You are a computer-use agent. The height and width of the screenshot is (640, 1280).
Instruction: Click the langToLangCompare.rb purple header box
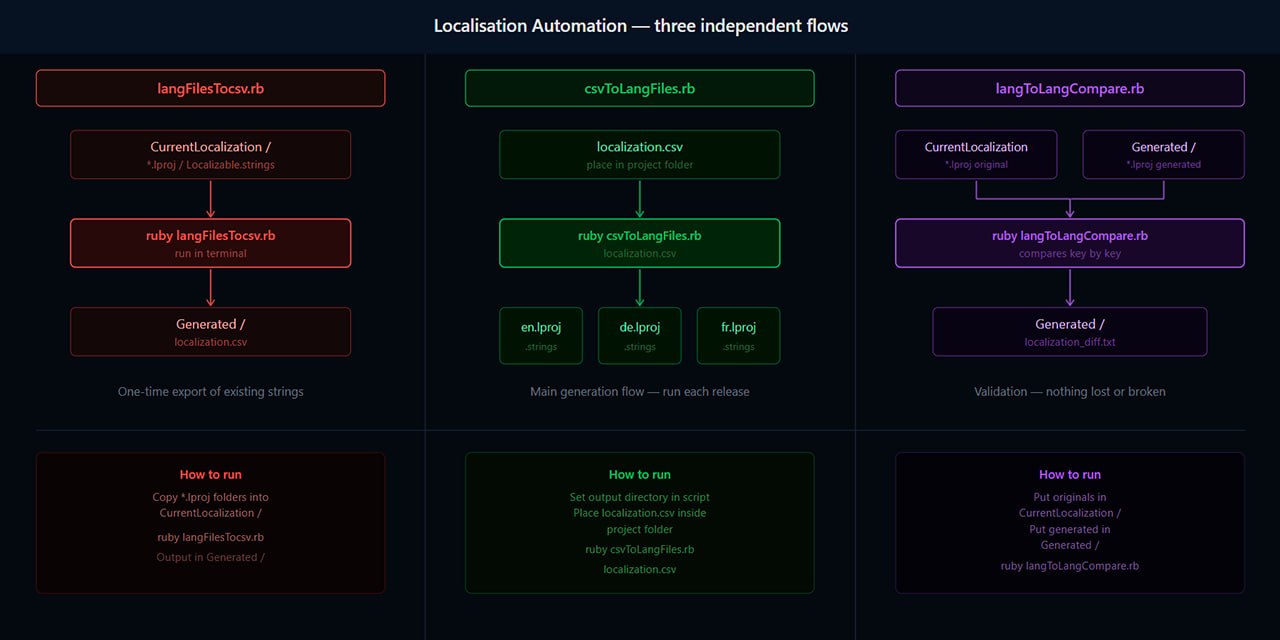coord(1070,88)
